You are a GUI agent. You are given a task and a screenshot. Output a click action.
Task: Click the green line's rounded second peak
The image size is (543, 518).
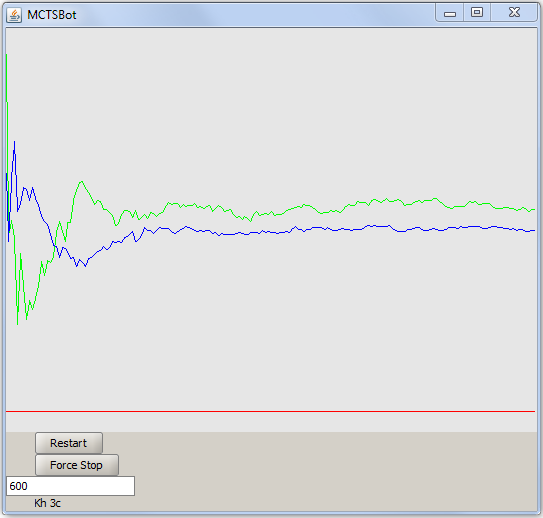tap(81, 182)
